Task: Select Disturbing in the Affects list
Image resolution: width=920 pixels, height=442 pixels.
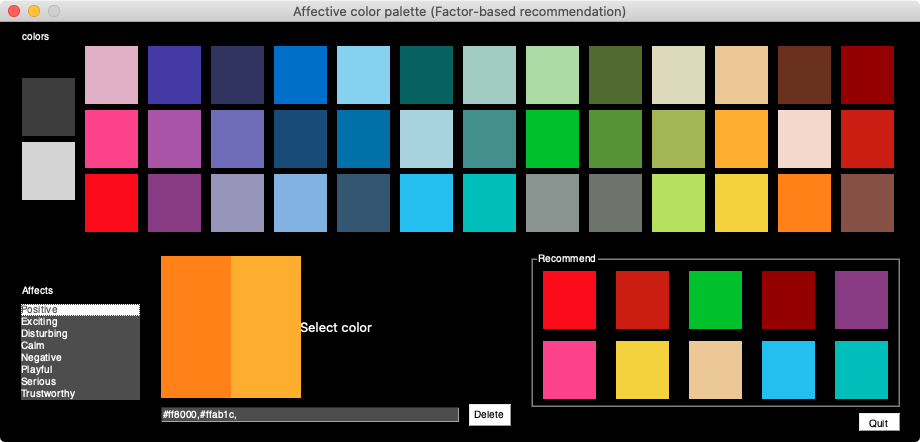Action: pos(45,334)
